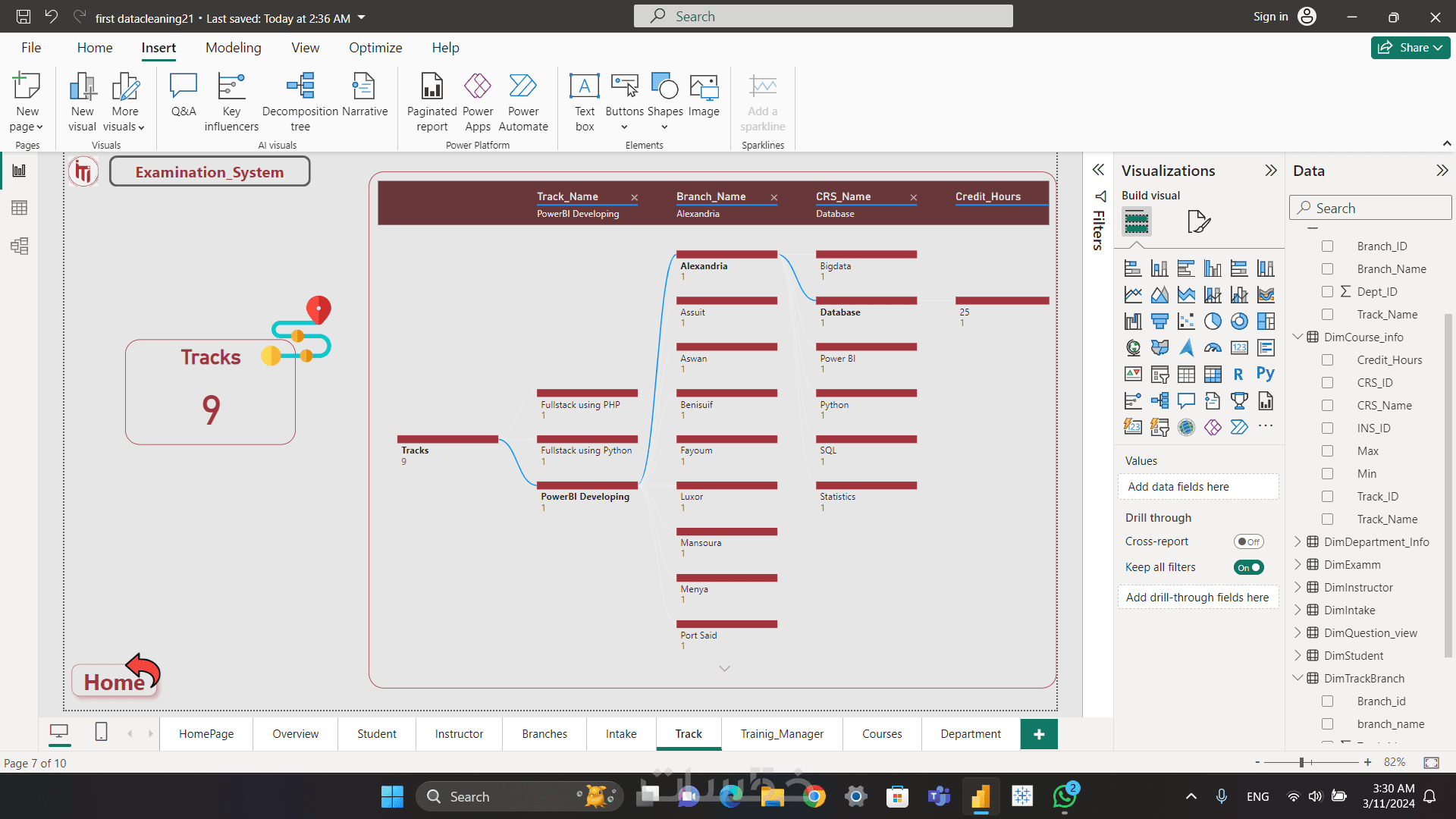This screenshot has width=1456, height=819.
Task: Open Model view in left sidebar
Action: point(20,246)
